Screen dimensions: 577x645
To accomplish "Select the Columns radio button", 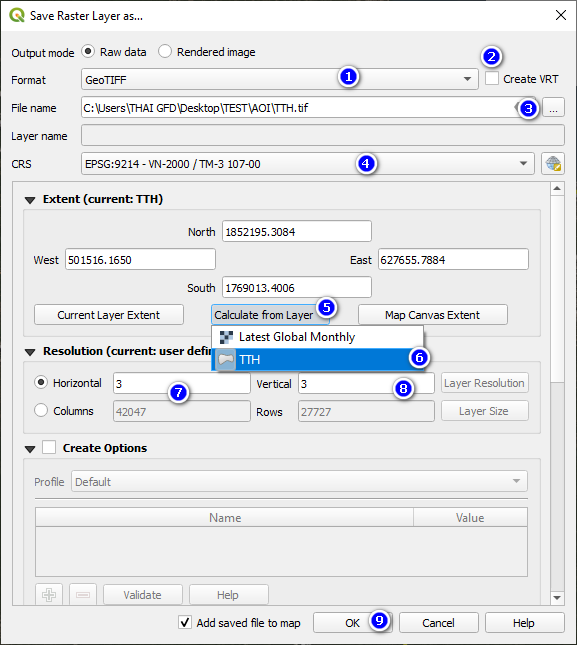I will tap(41, 410).
